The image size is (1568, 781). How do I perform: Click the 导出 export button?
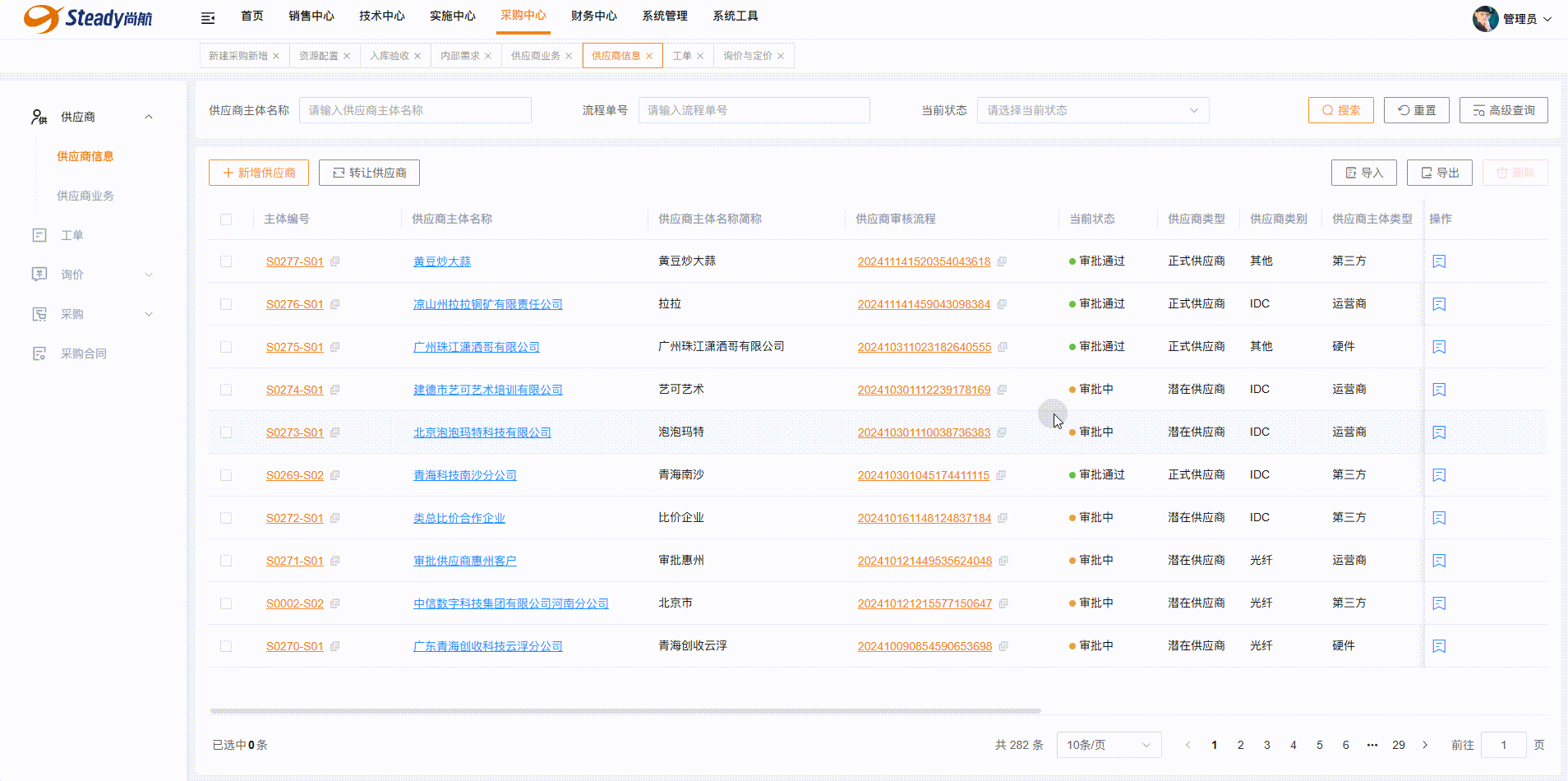click(x=1440, y=173)
